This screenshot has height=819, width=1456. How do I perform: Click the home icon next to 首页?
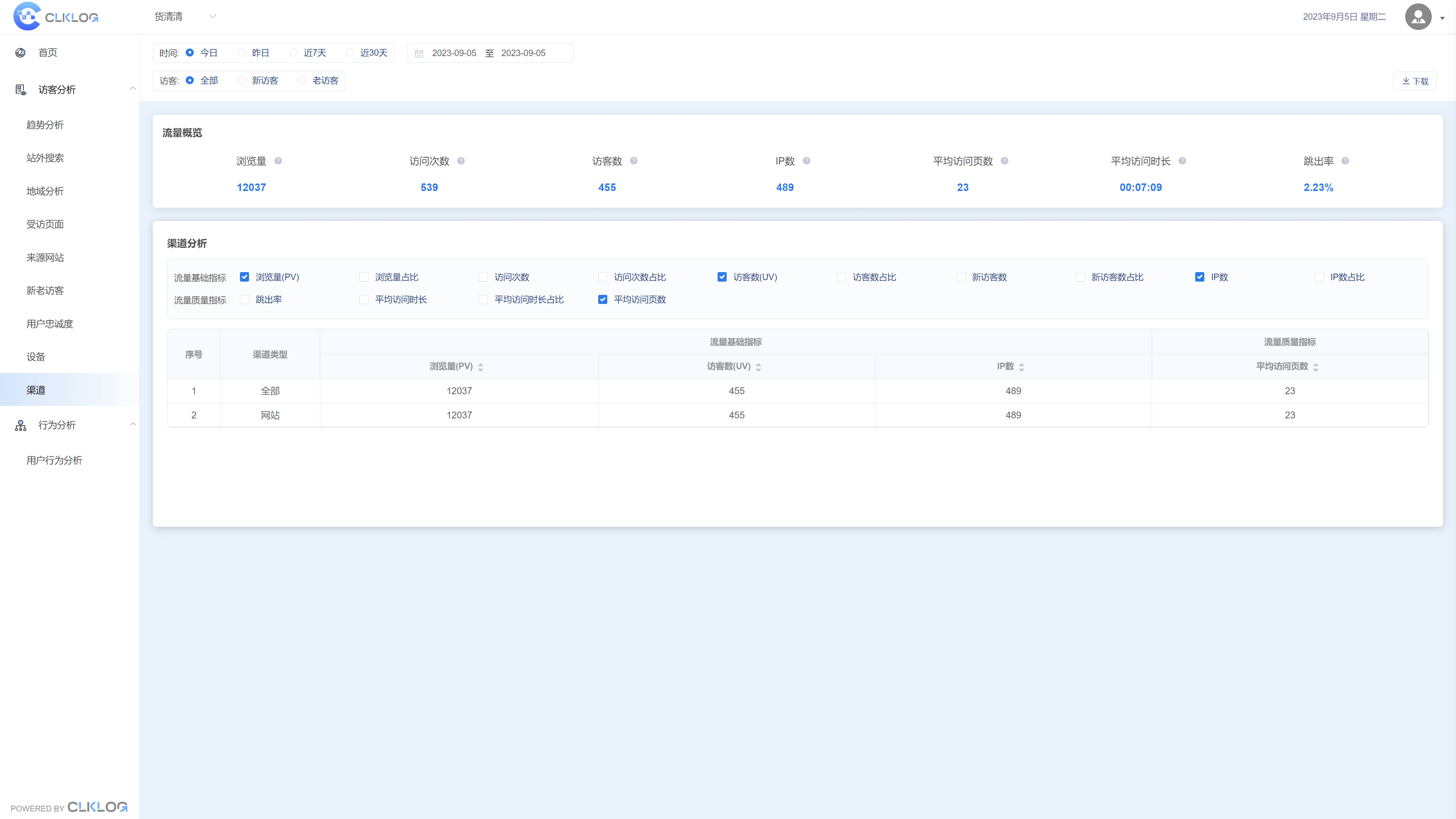[x=20, y=52]
